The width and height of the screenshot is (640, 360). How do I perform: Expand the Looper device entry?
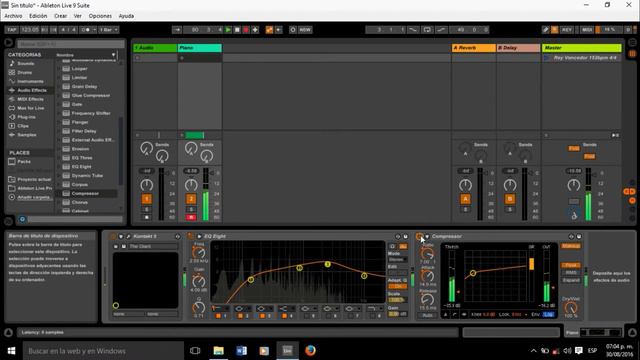coord(59,69)
